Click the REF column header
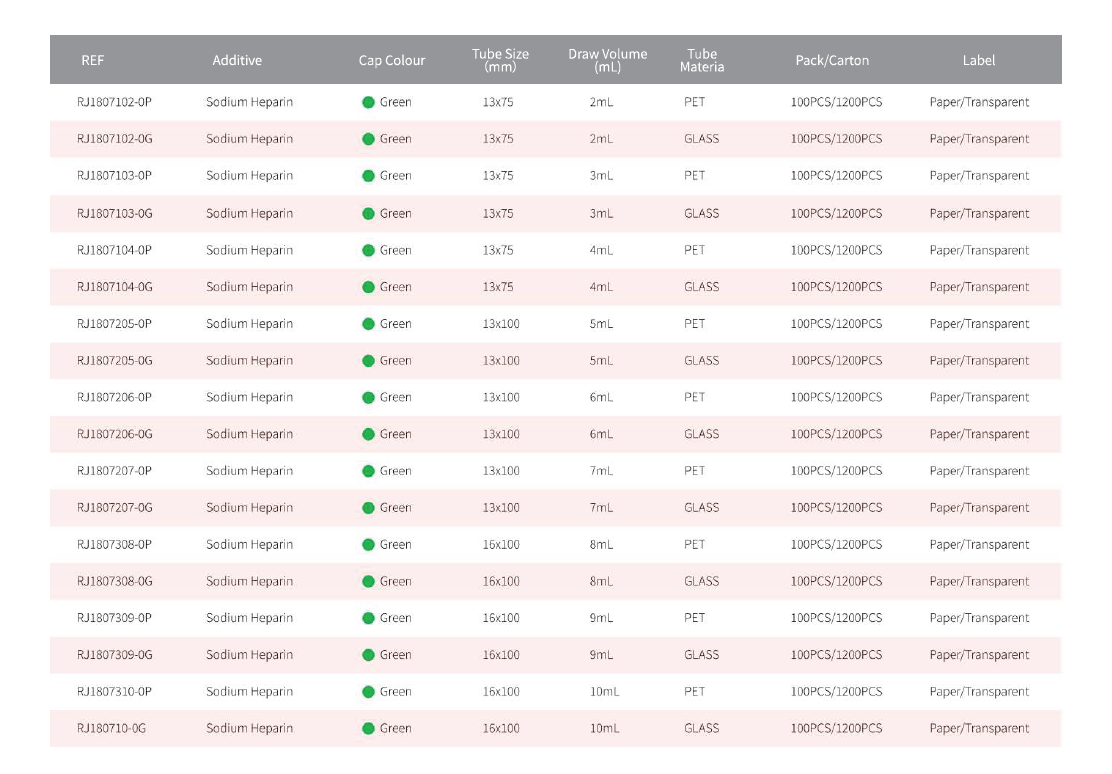The height and width of the screenshot is (774, 1112). pyautogui.click(x=92, y=60)
